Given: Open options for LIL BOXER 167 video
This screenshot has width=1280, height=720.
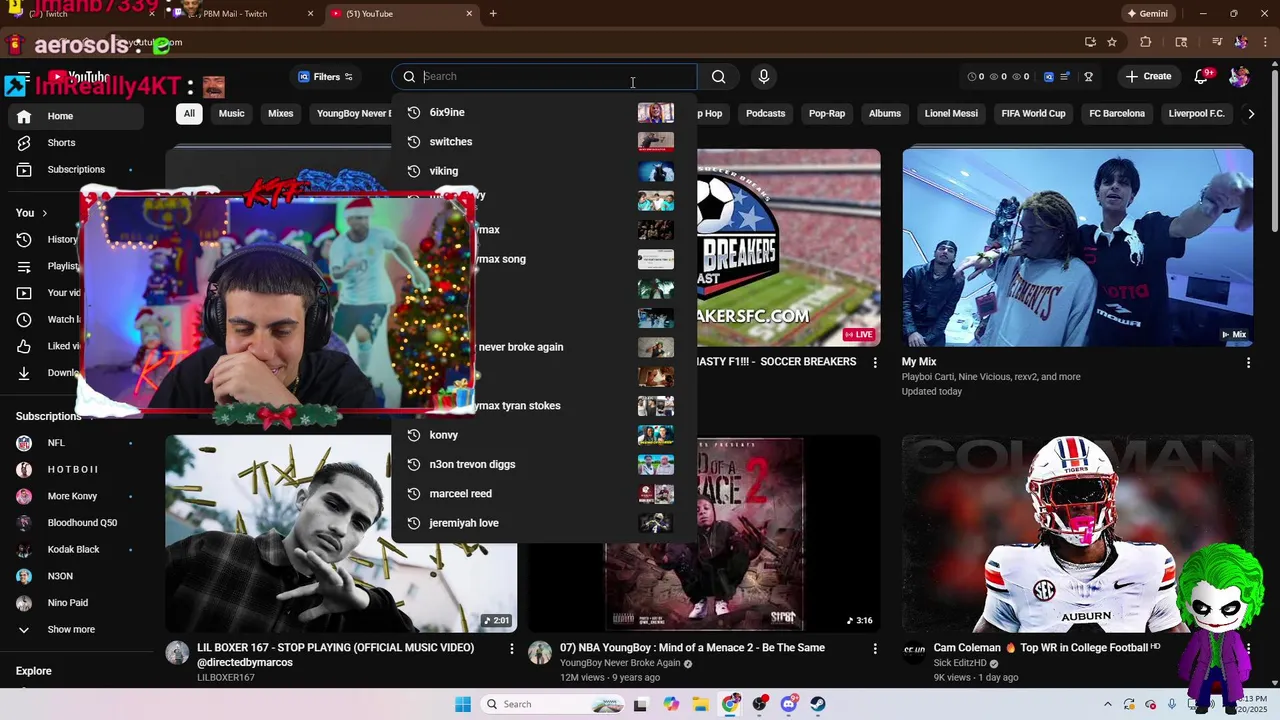Looking at the screenshot, I should coord(511,649).
